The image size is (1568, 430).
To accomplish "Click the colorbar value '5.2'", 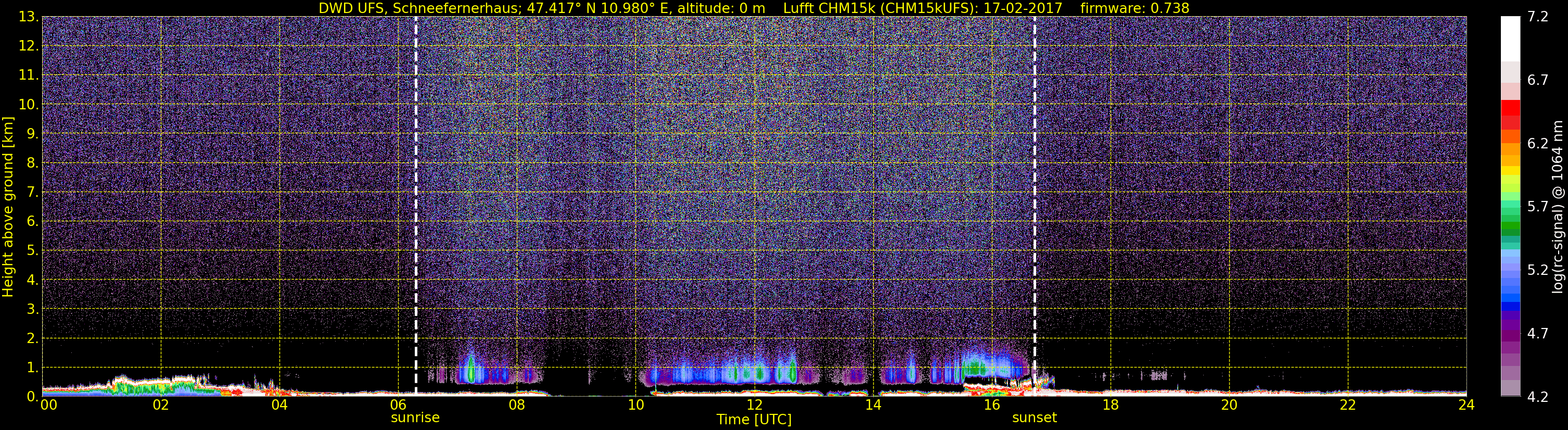I will [x=1538, y=270].
